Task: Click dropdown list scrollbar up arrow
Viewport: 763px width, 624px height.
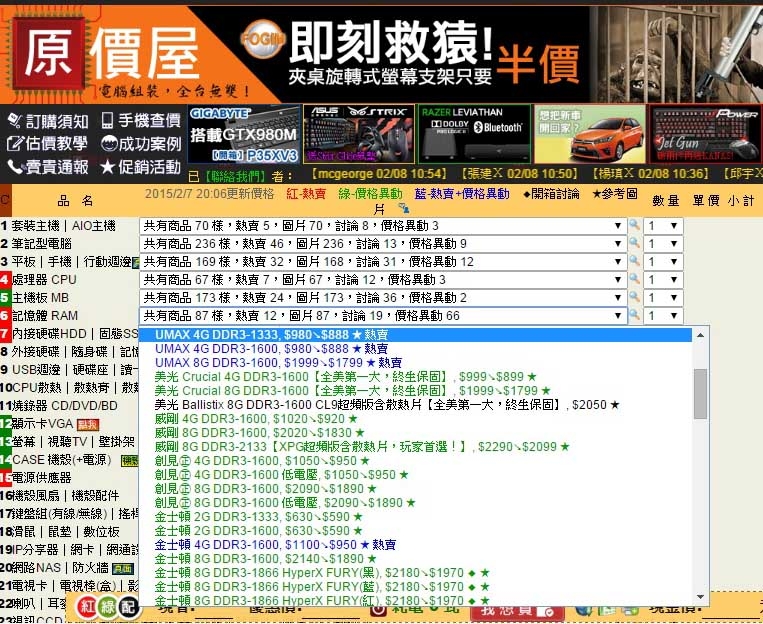Action: point(700,335)
